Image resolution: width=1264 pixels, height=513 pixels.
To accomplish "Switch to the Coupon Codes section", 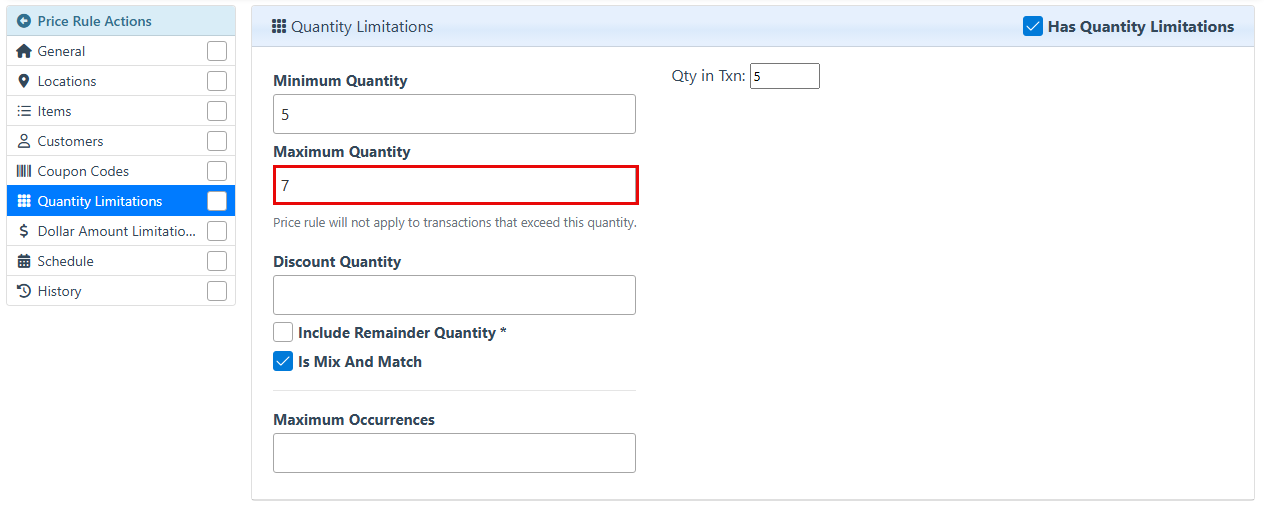I will tap(83, 171).
